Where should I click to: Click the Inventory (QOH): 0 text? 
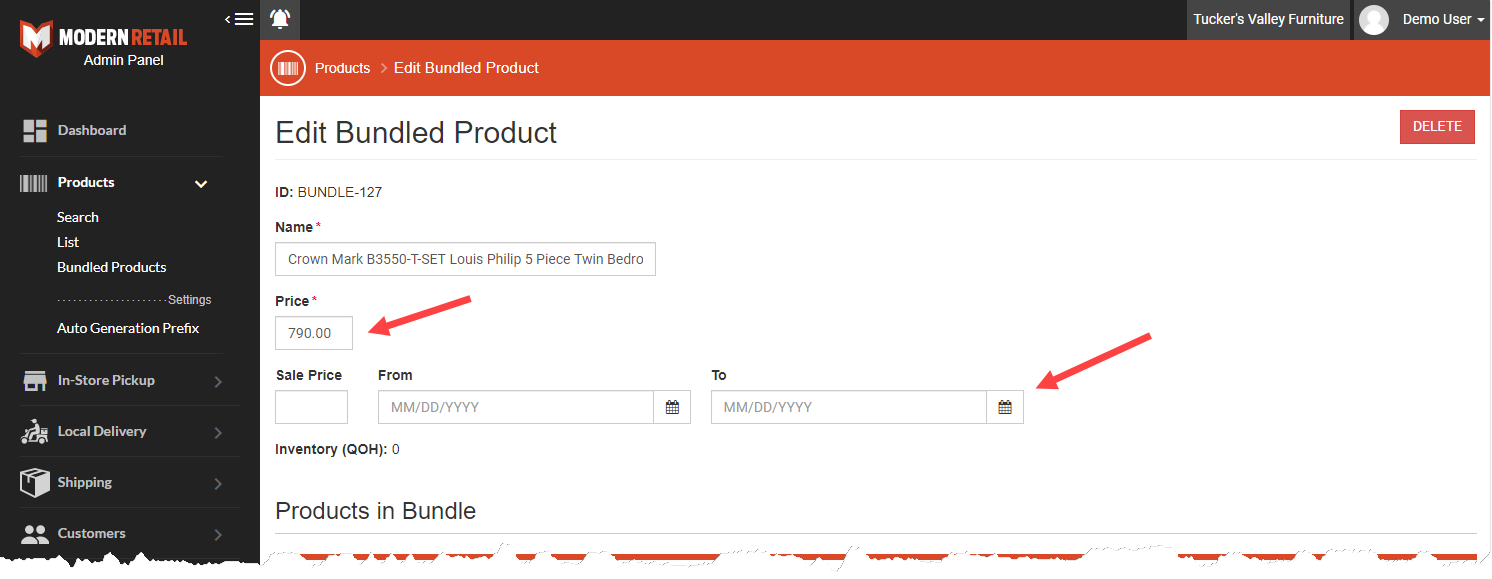337,450
